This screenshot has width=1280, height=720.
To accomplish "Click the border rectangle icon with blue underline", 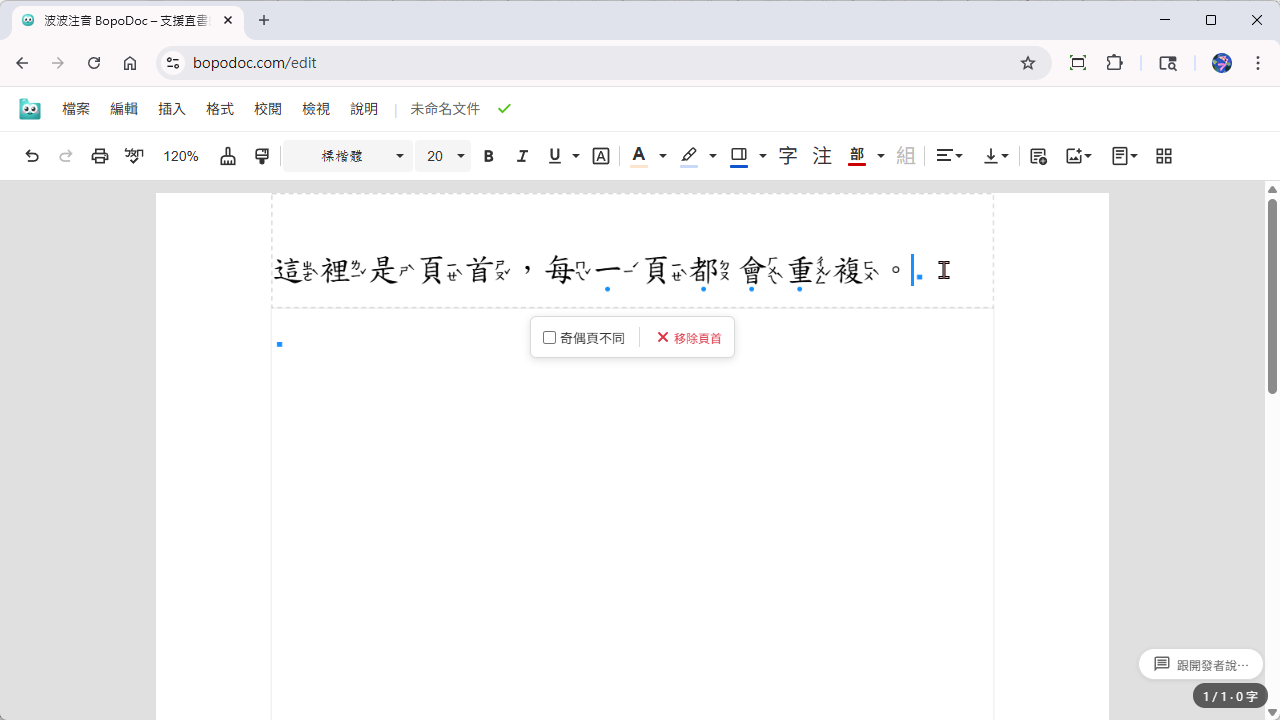I will pos(739,156).
